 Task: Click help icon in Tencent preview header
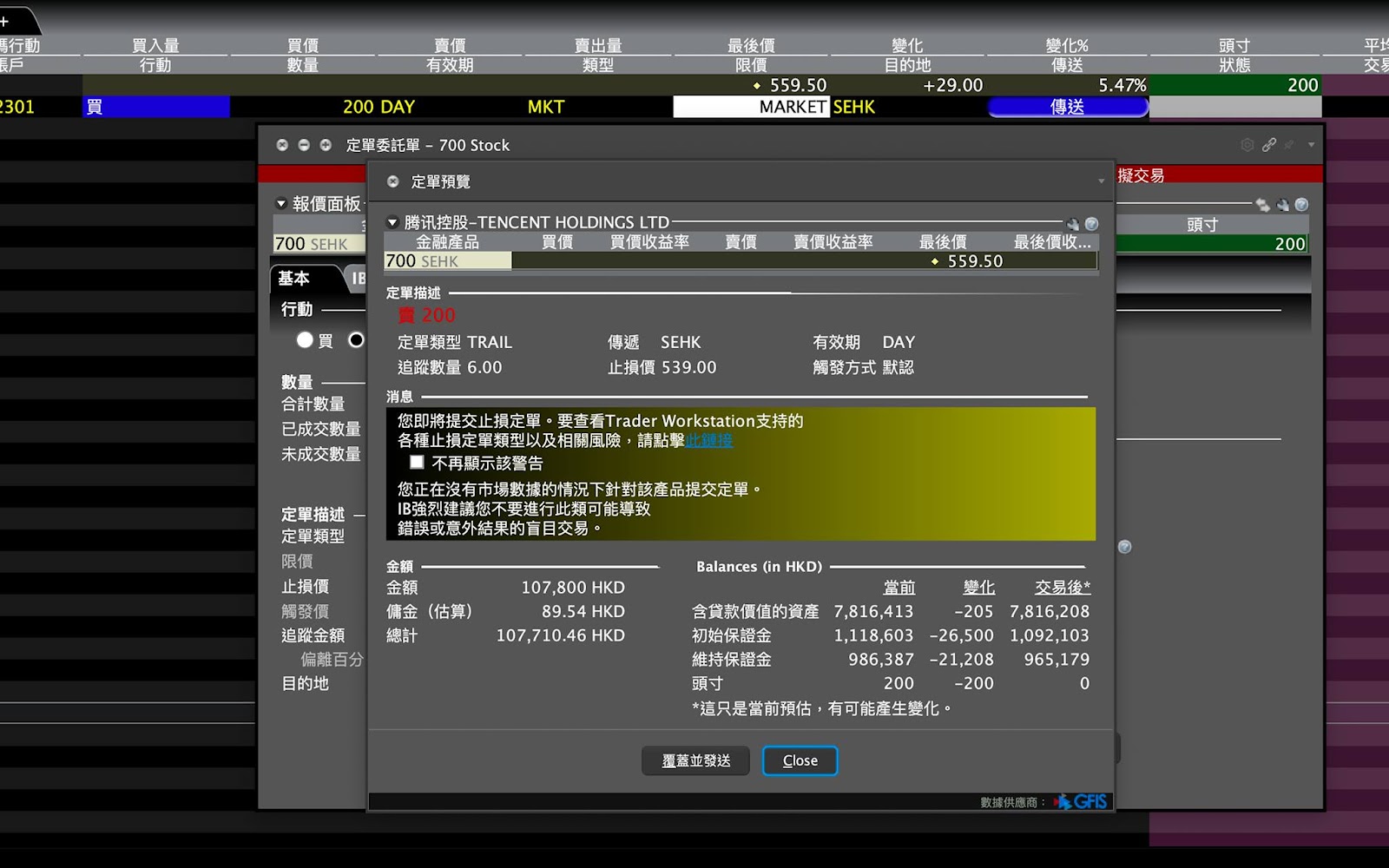[1092, 224]
